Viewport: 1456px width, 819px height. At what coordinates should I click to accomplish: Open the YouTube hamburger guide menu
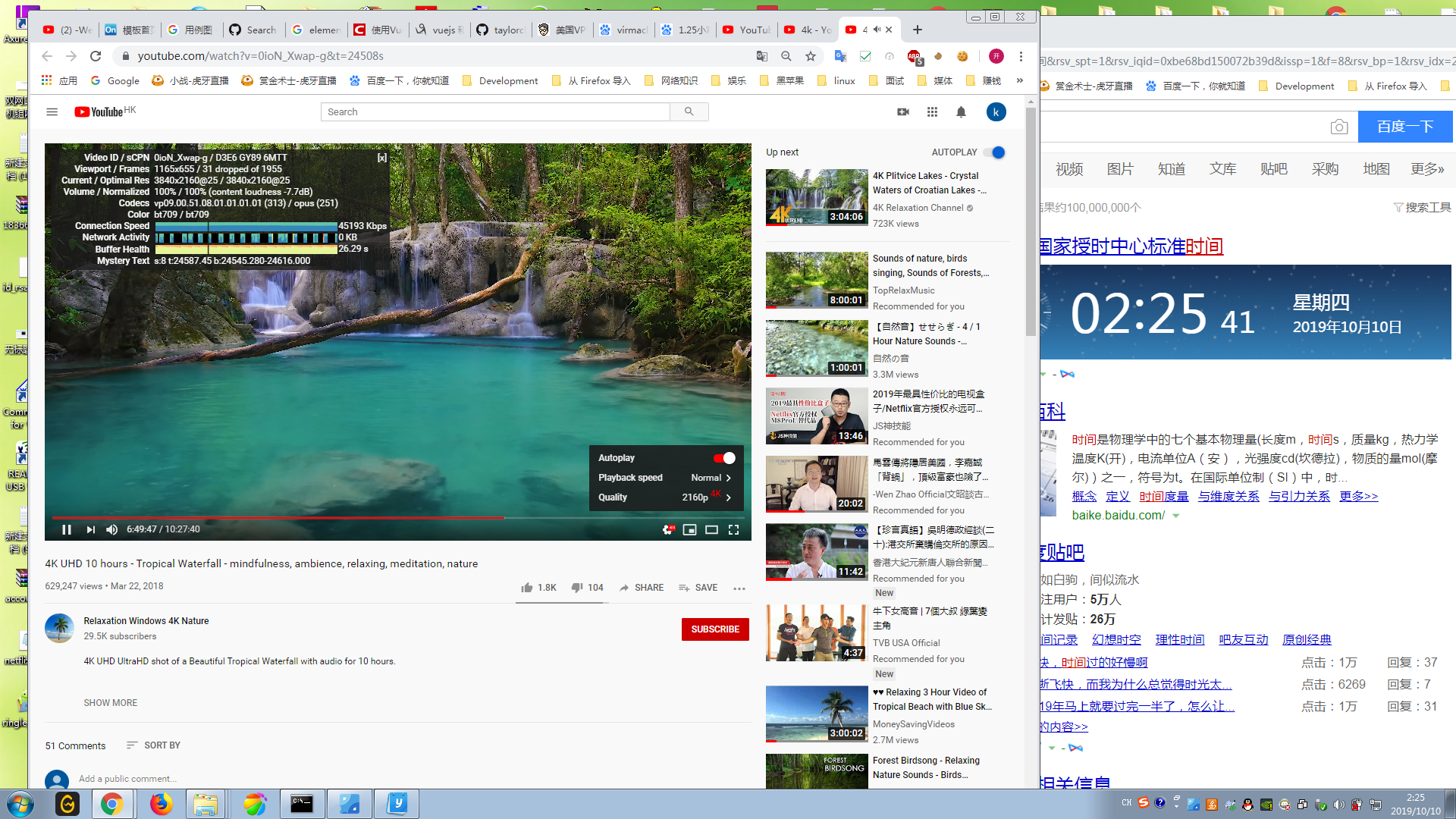click(x=52, y=112)
